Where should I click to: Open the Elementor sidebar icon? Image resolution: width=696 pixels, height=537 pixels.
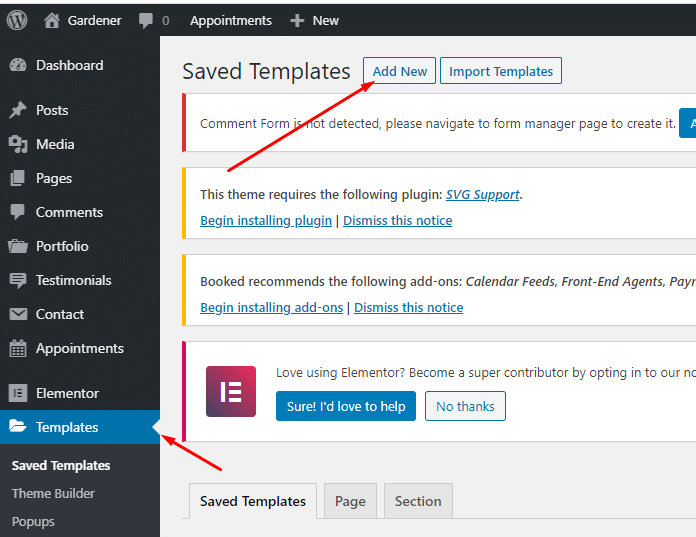18,393
